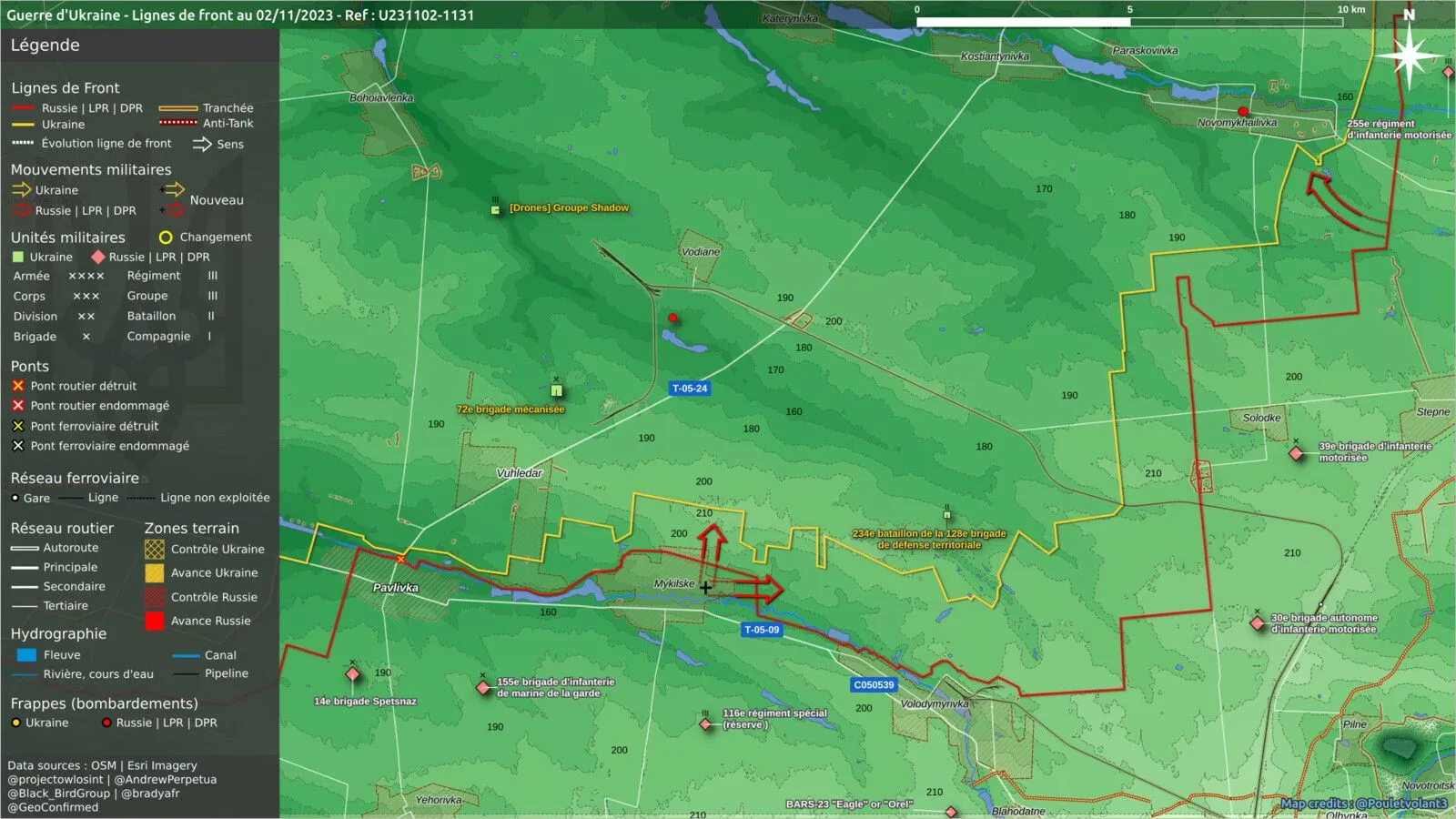Click the T-05-24 road shield label
This screenshot has width=1456, height=819.
click(690, 389)
